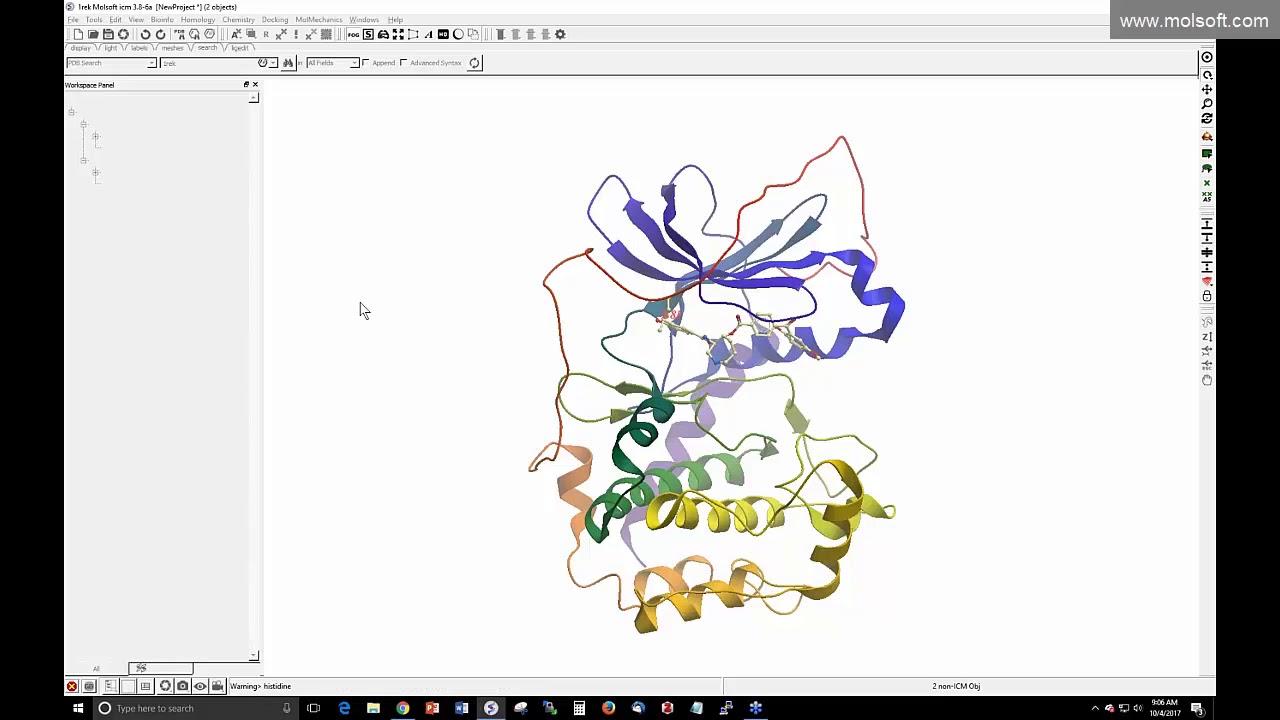The width and height of the screenshot is (1280, 720).
Task: Click the red stop cancel icon
Action: point(72,686)
